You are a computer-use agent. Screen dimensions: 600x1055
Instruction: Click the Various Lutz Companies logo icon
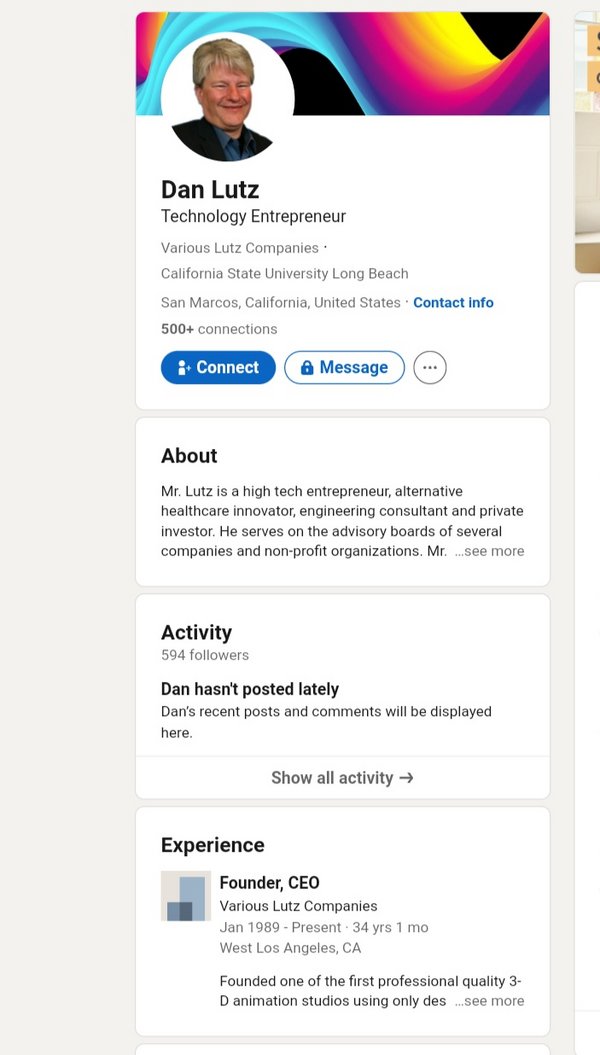pyautogui.click(x=186, y=896)
